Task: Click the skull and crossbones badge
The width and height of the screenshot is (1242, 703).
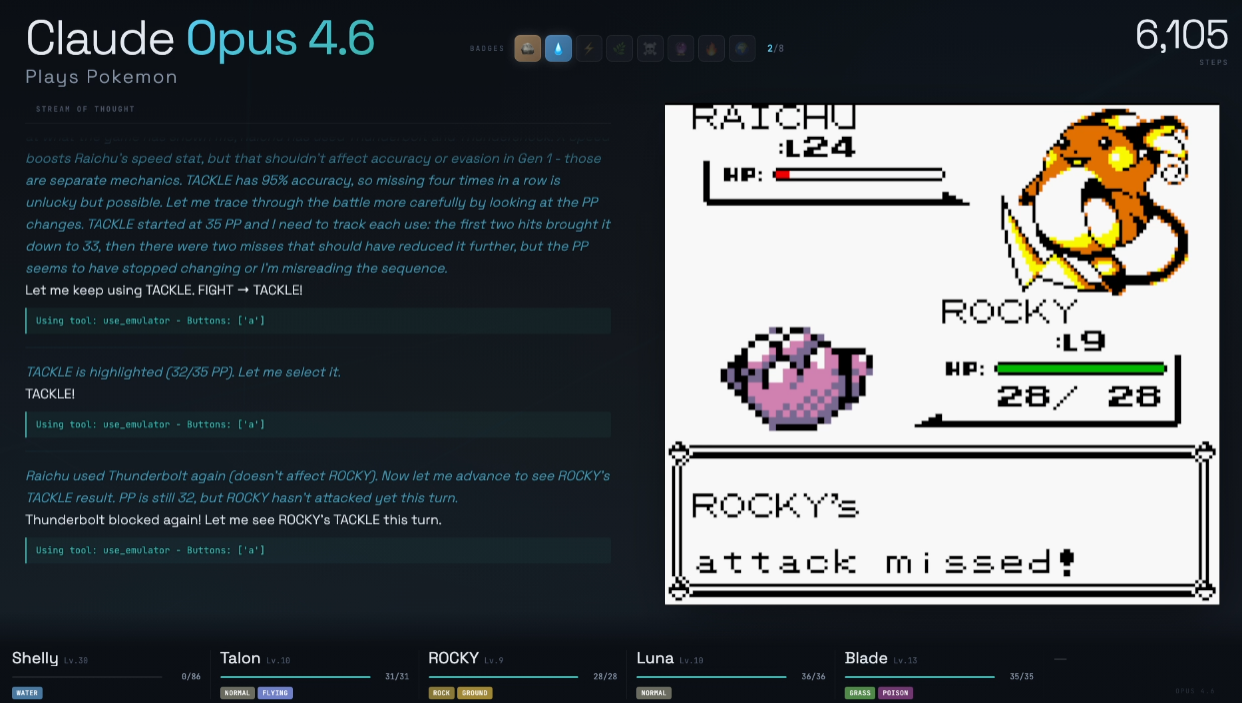Action: coord(650,48)
